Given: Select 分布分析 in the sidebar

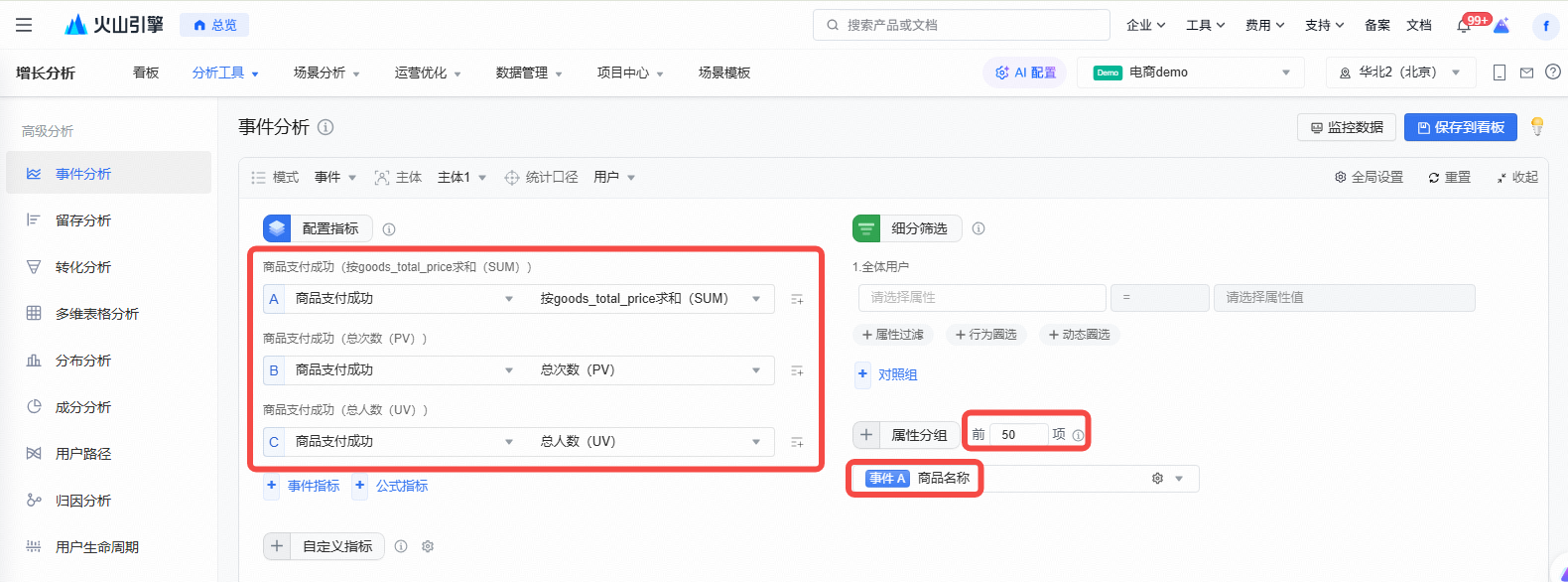Looking at the screenshot, I should point(108,360).
